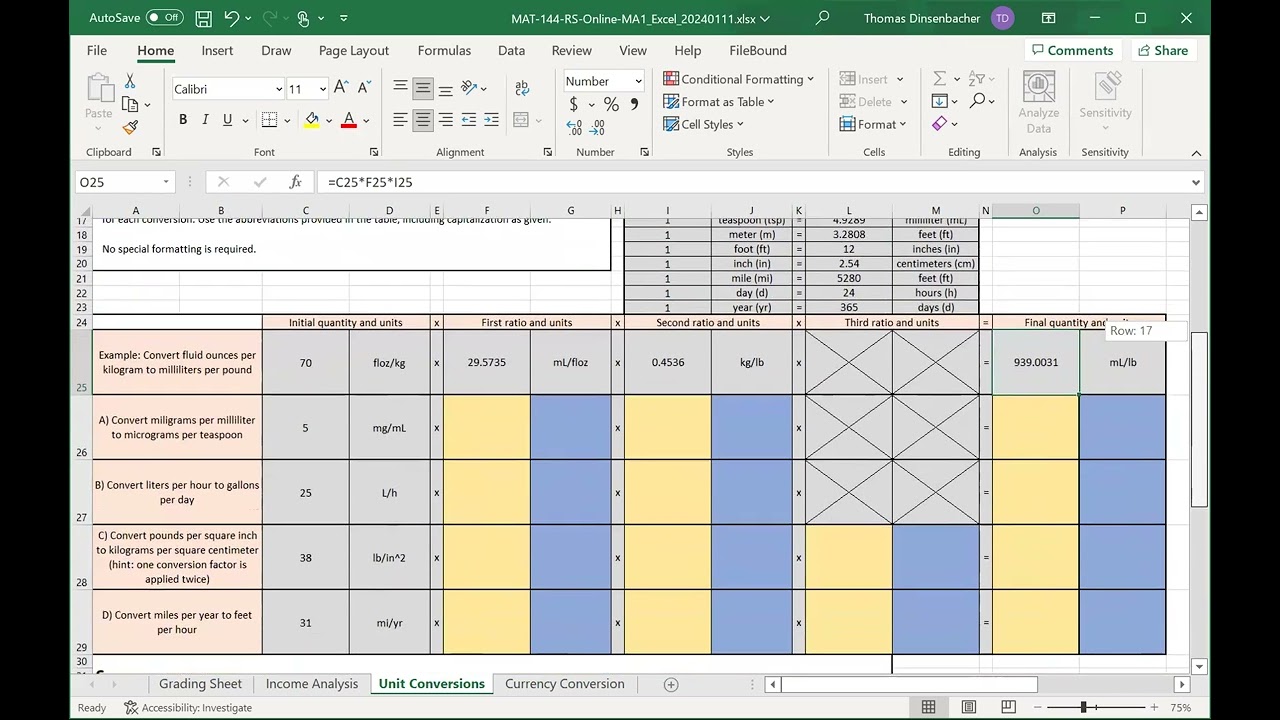Switch to Page Break Preview in status bar
1280x720 pixels.
(1008, 707)
